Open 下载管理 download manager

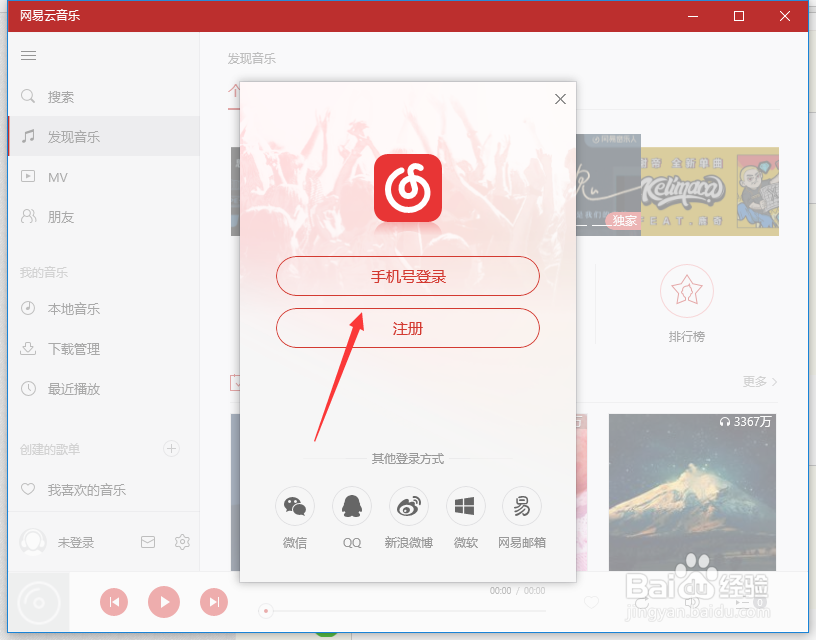pos(104,349)
